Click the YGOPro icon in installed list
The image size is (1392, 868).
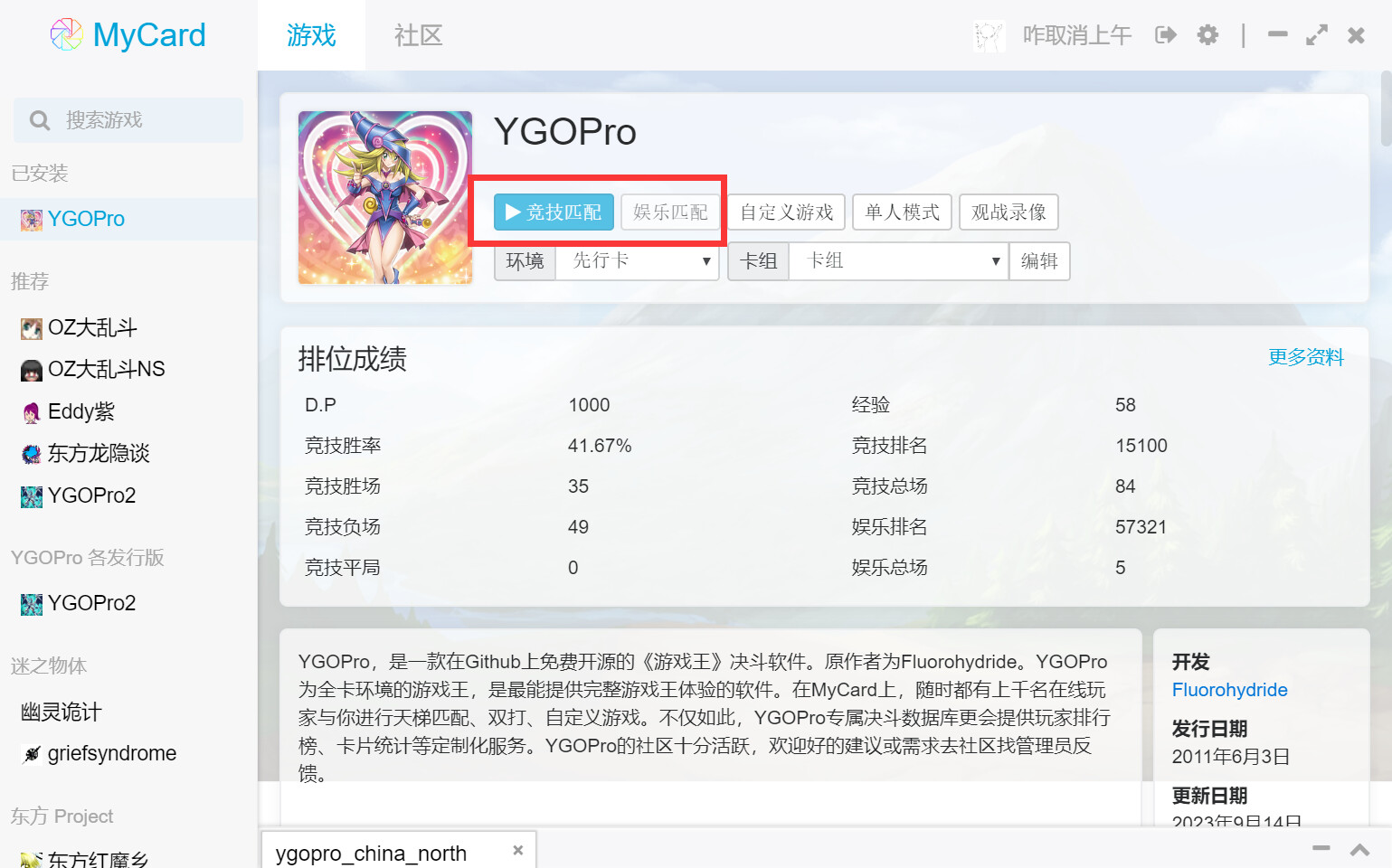(x=32, y=220)
